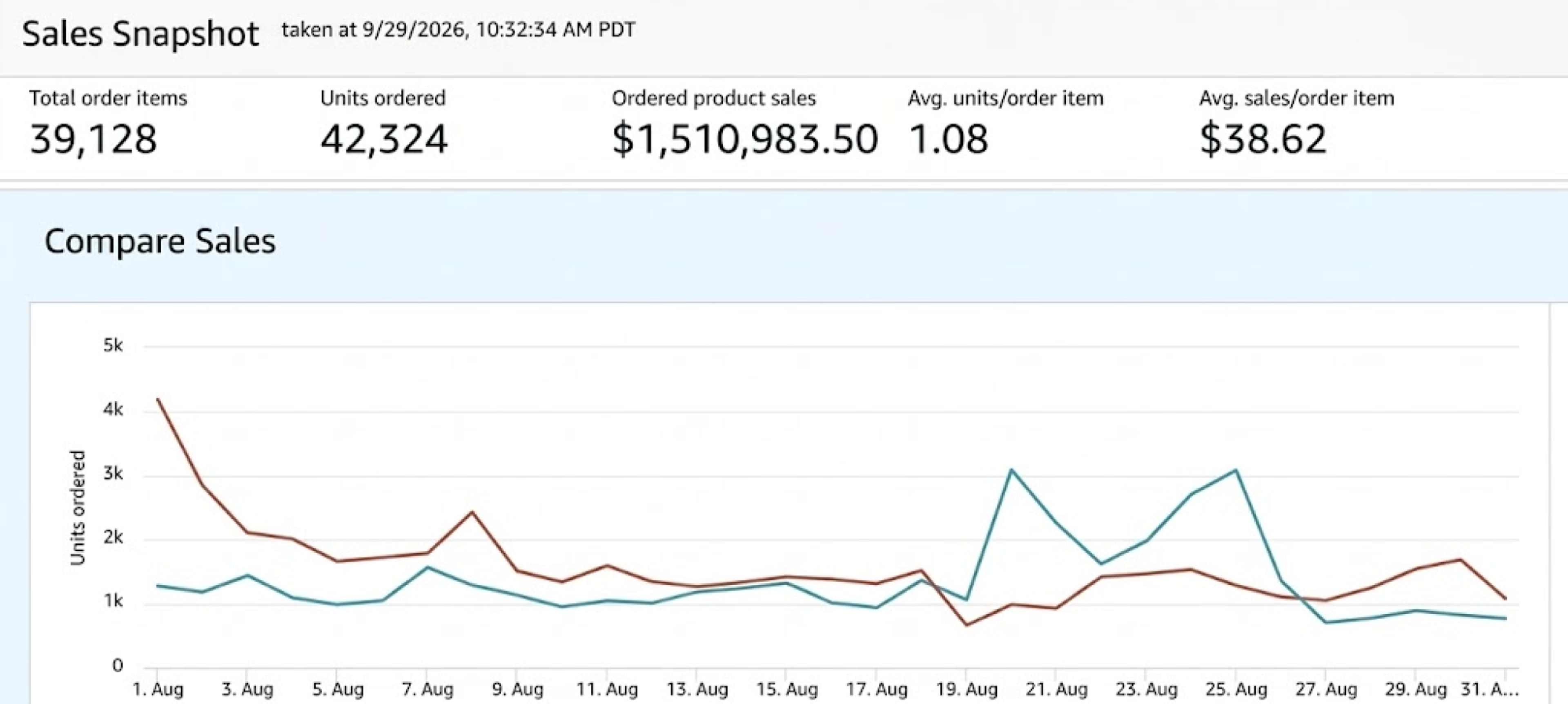Image resolution: width=1568 pixels, height=704 pixels.
Task: Click the 2k y-axis label
Action: point(113,537)
